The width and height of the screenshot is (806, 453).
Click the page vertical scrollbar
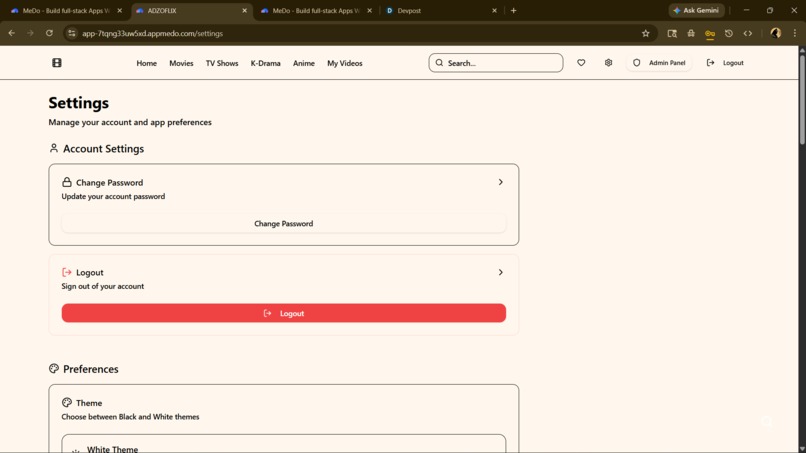click(x=802, y=98)
